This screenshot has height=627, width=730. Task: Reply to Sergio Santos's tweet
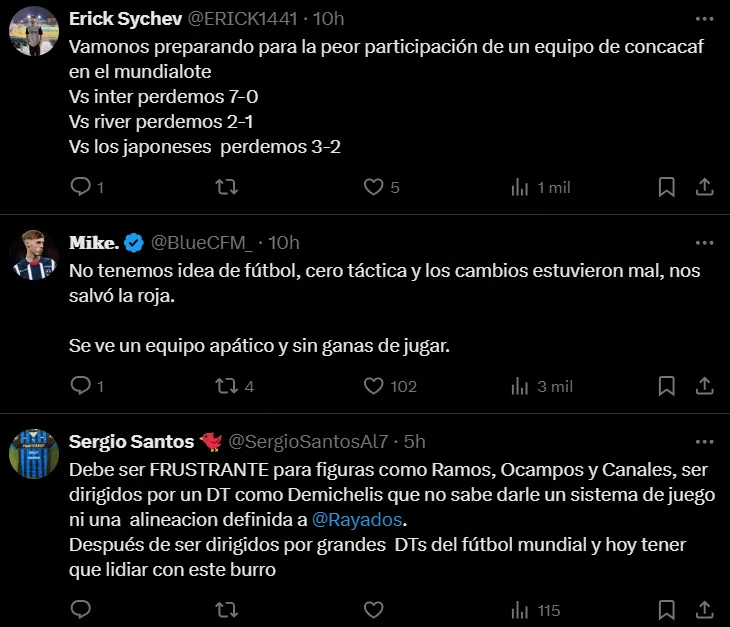pos(81,610)
